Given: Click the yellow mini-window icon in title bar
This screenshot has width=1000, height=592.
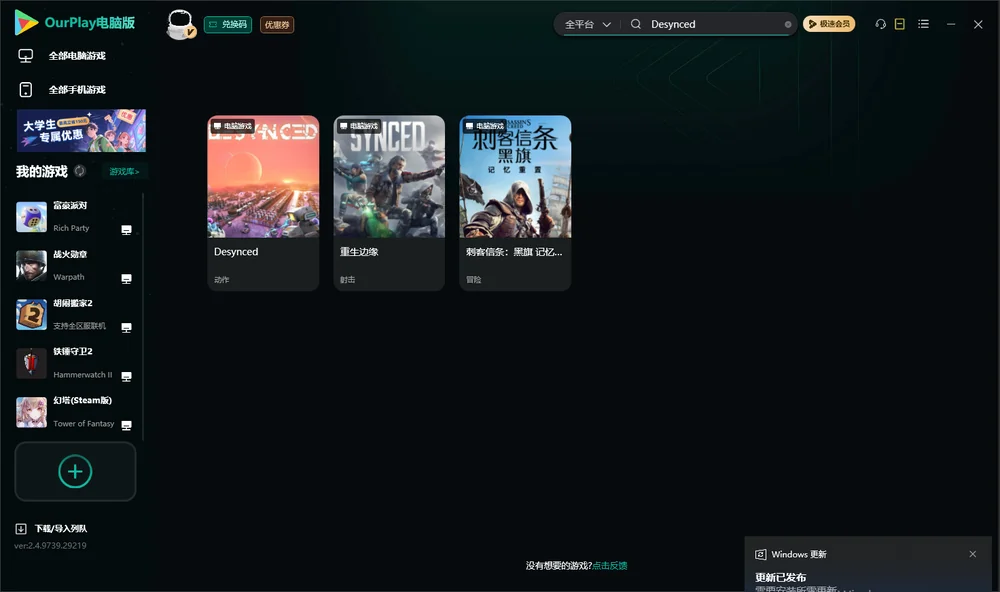Looking at the screenshot, I should [x=899, y=24].
